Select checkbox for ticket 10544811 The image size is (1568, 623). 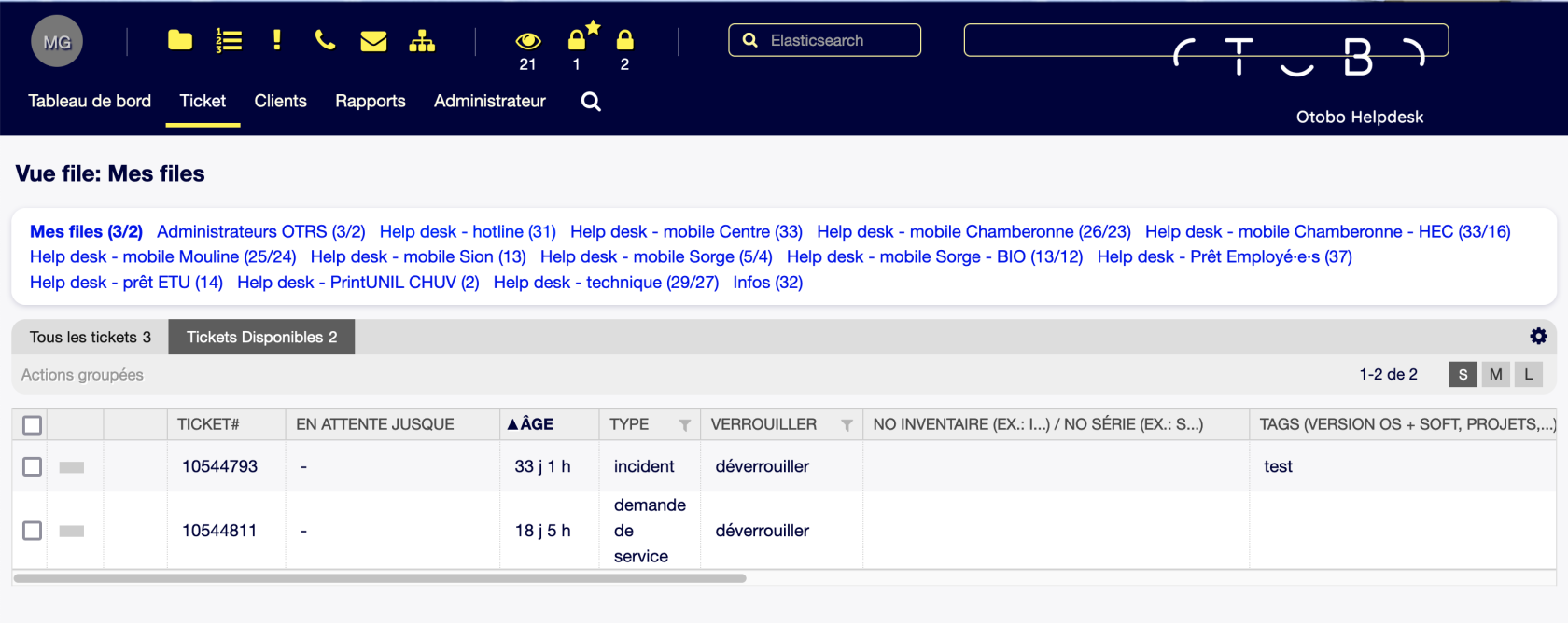33,531
